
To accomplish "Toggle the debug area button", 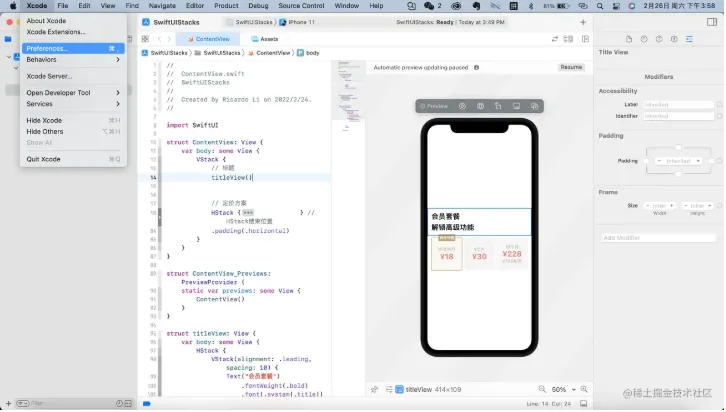I will [x=583, y=404].
